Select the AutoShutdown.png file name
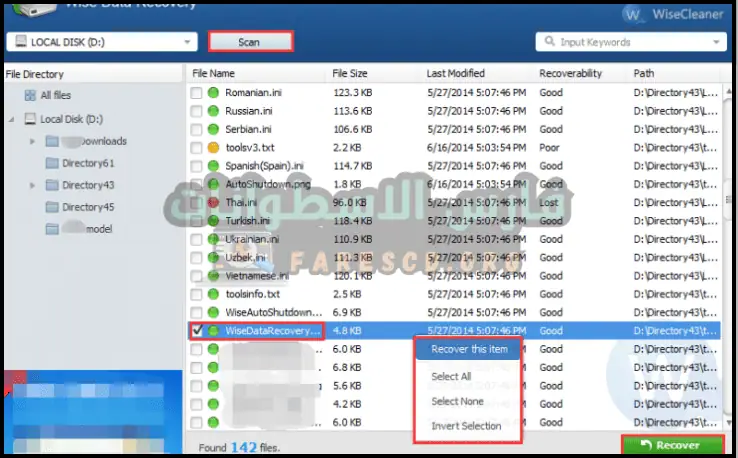738x458 pixels. point(268,184)
